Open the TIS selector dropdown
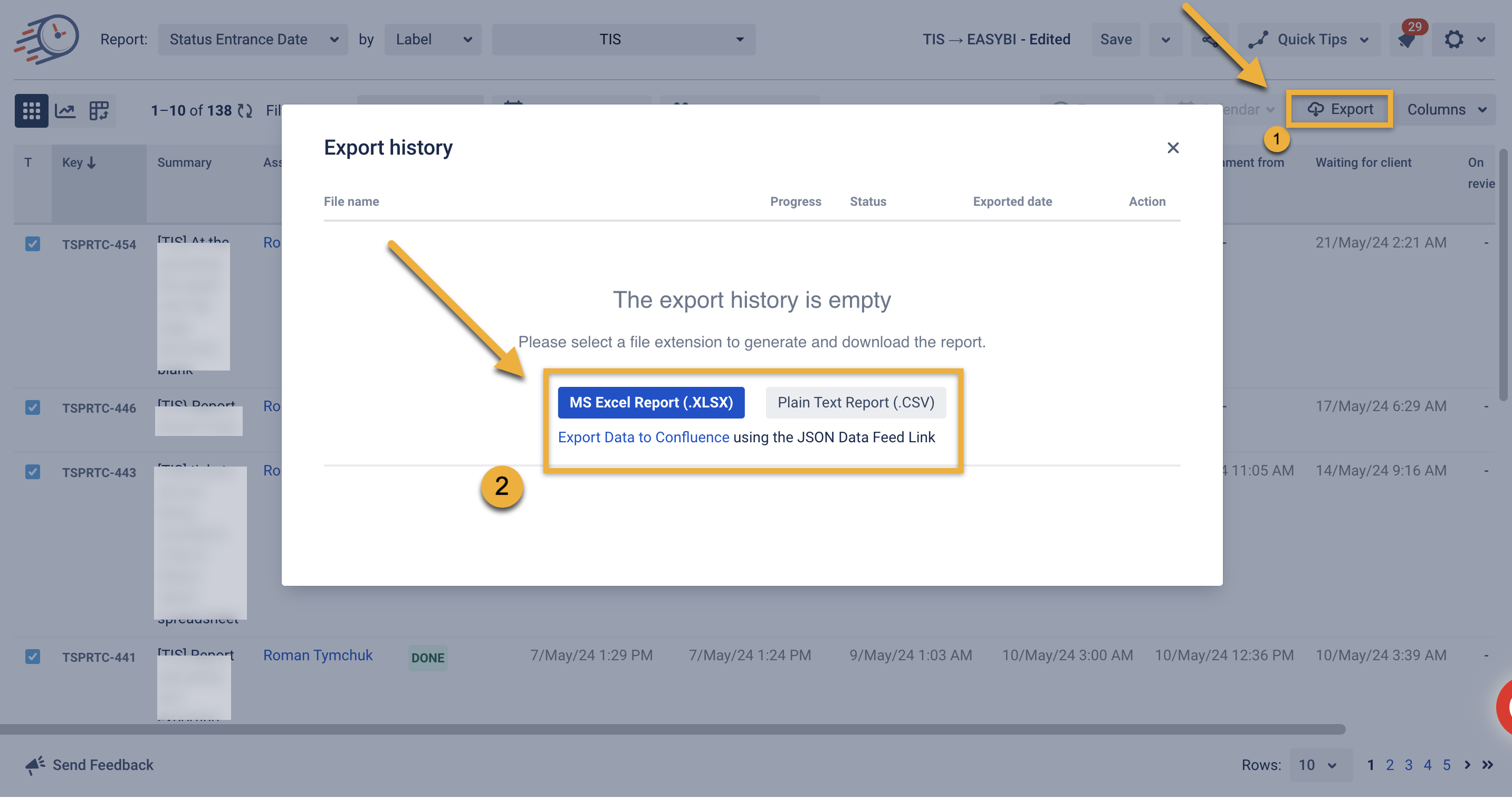The image size is (1512, 798). pyautogui.click(x=624, y=40)
